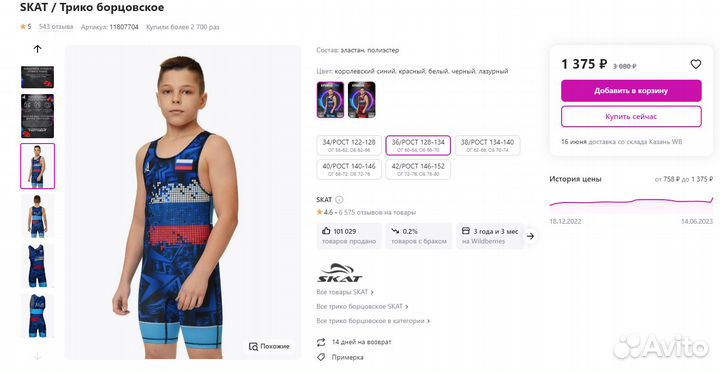Open Все трико борцовское SKAT link

[x=362, y=306]
